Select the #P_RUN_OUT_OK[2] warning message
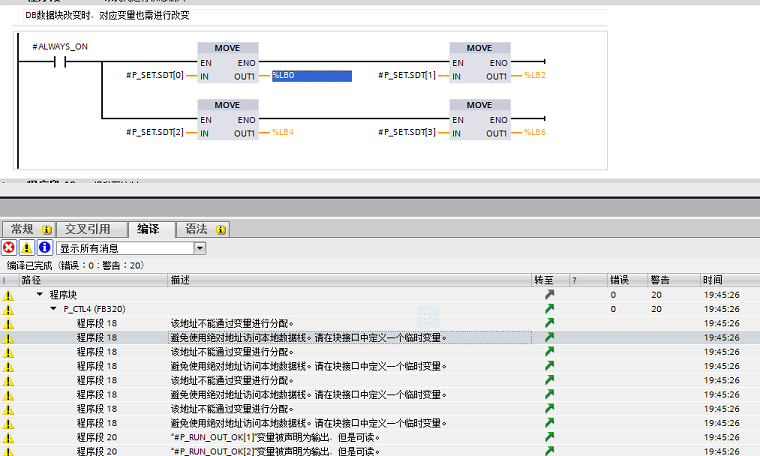760x456 pixels. [x=275, y=451]
